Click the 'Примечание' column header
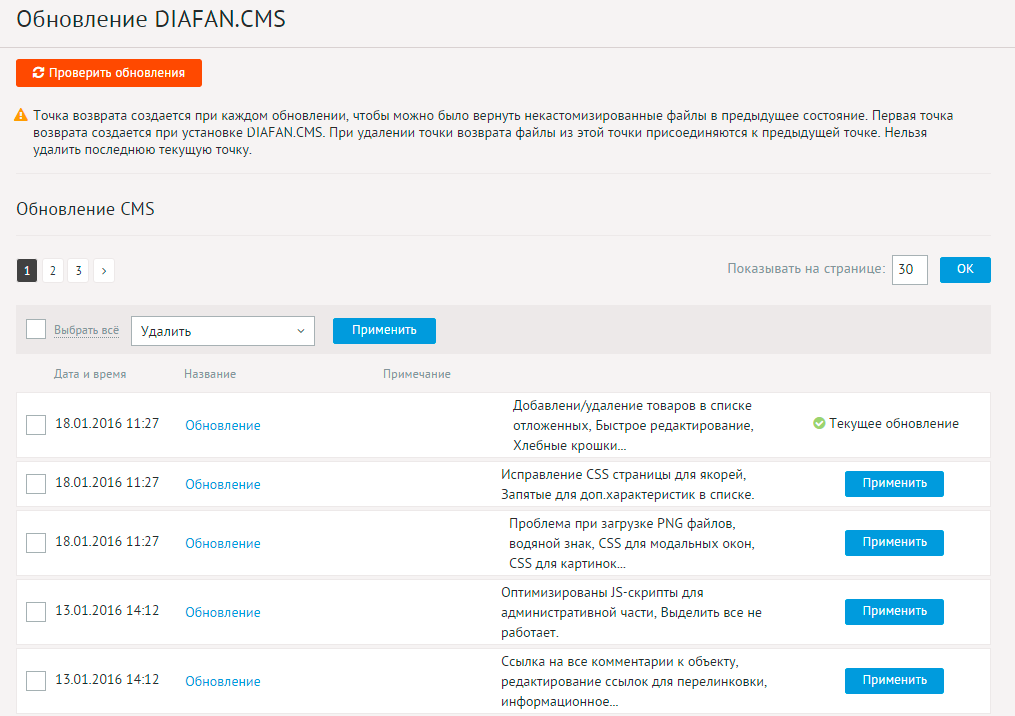The width and height of the screenshot is (1015, 716). pyautogui.click(x=417, y=374)
